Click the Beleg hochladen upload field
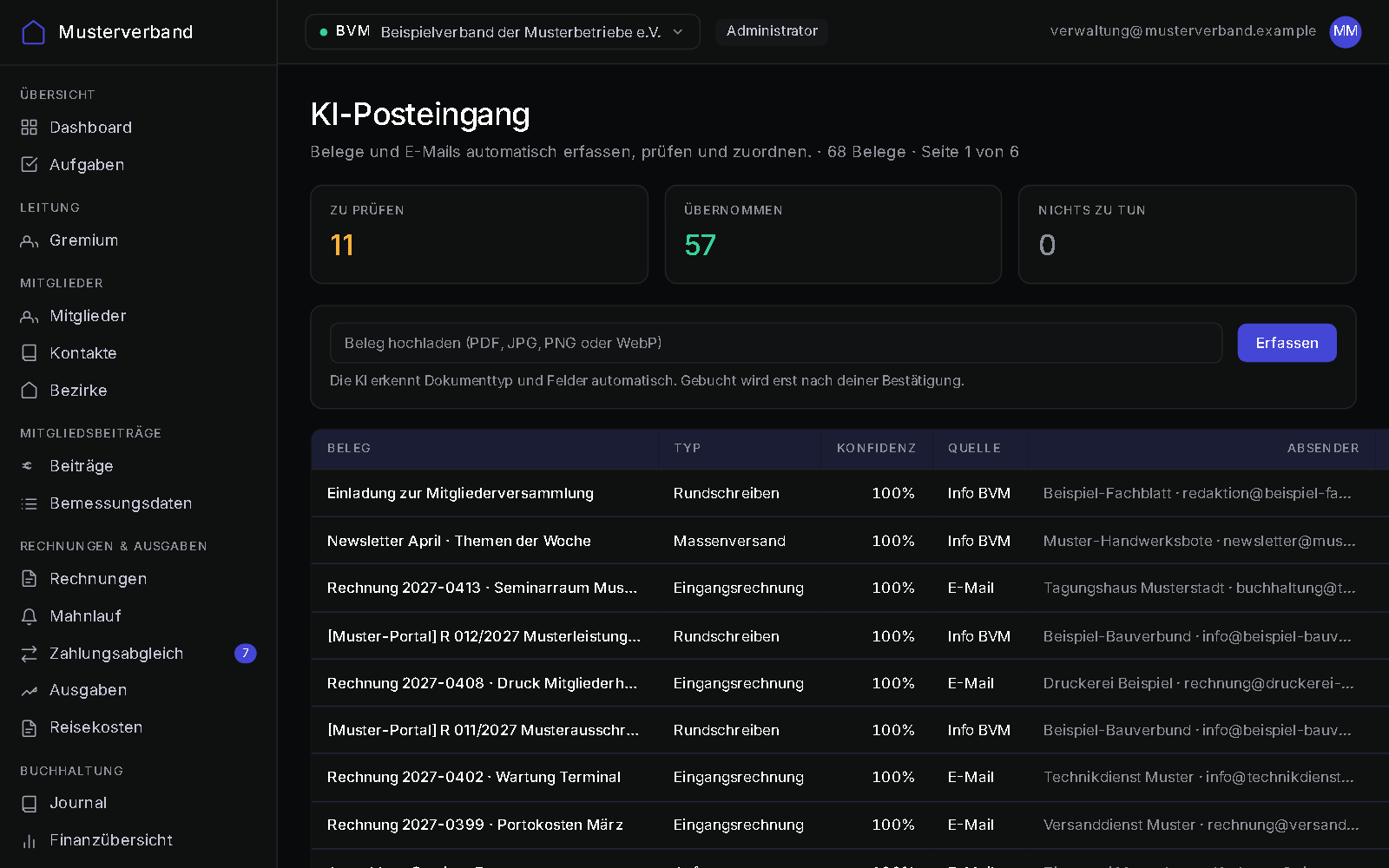The width and height of the screenshot is (1389, 868). [x=776, y=343]
